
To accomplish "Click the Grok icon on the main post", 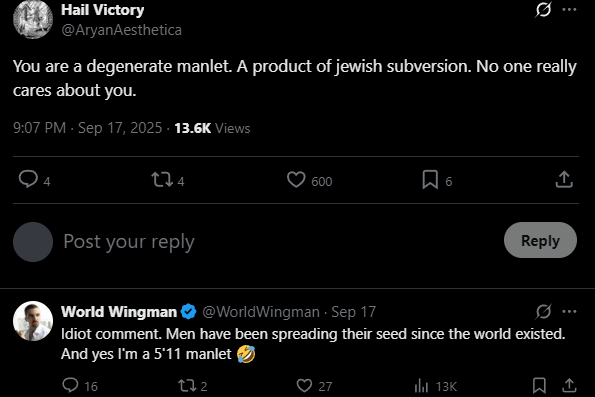I will coord(543,9).
